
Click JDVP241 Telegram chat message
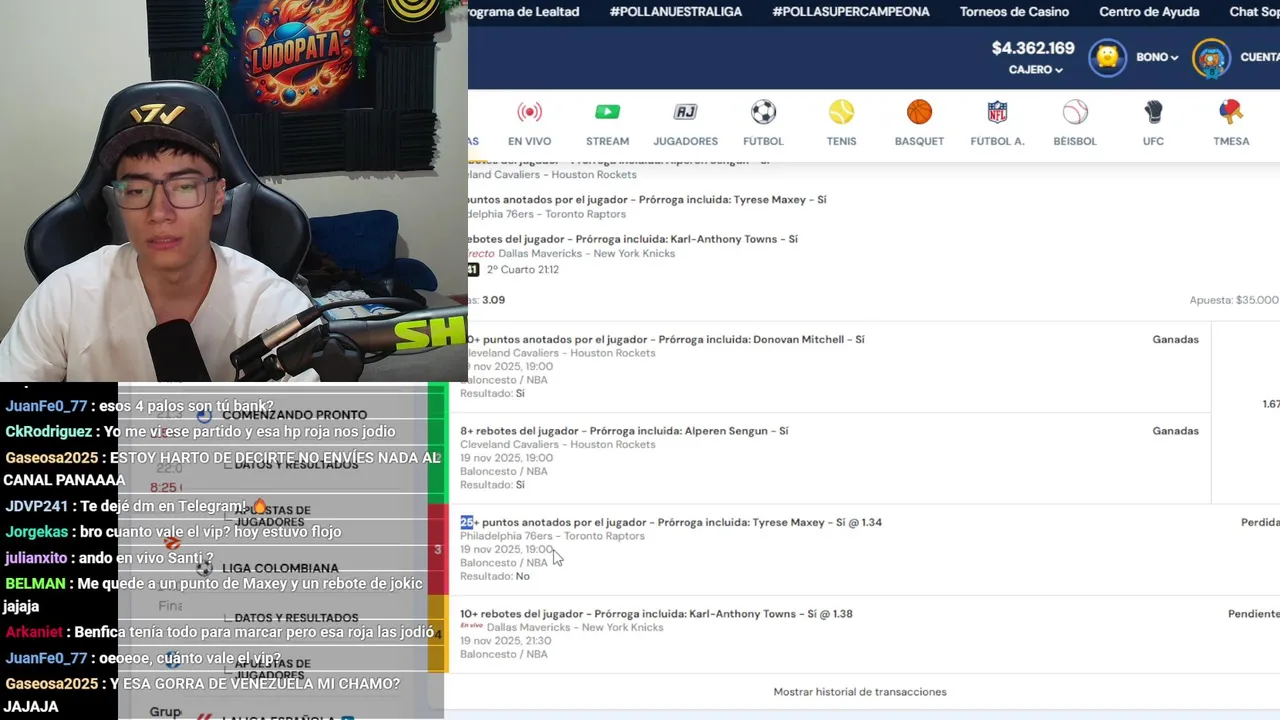click(136, 507)
